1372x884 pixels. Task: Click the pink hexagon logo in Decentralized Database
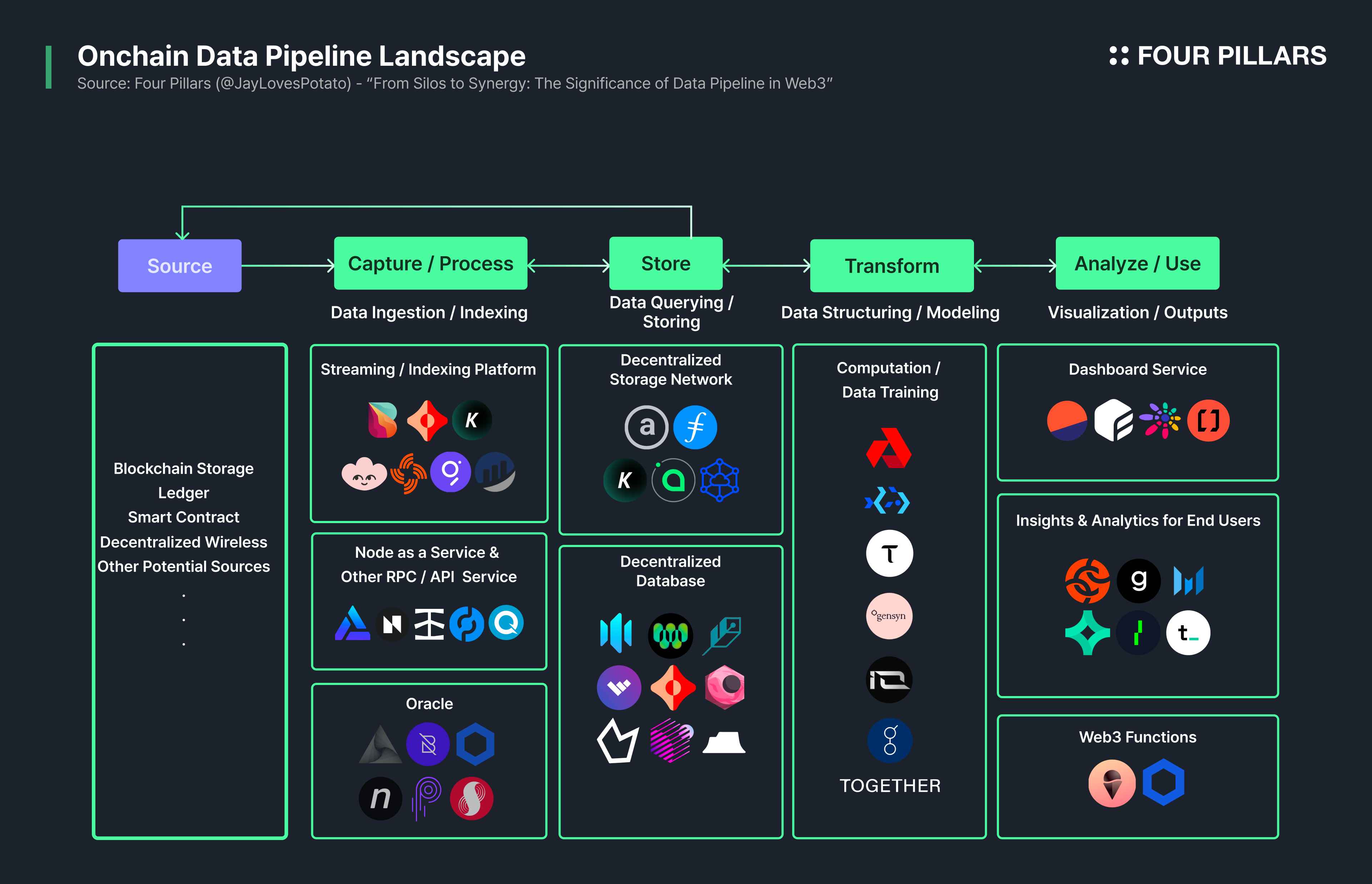tap(725, 687)
